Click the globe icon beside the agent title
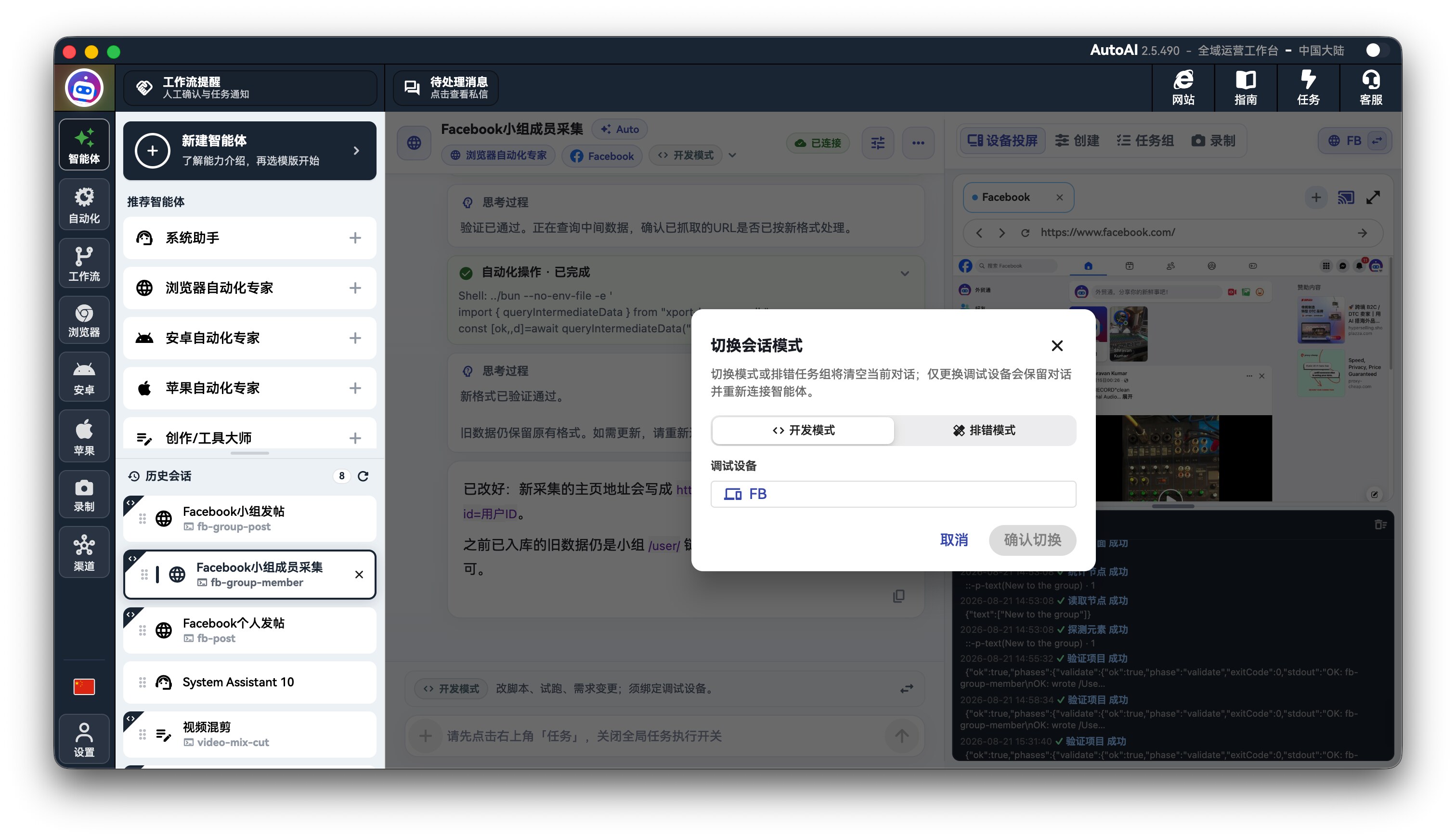The image size is (1456, 840). [x=414, y=143]
